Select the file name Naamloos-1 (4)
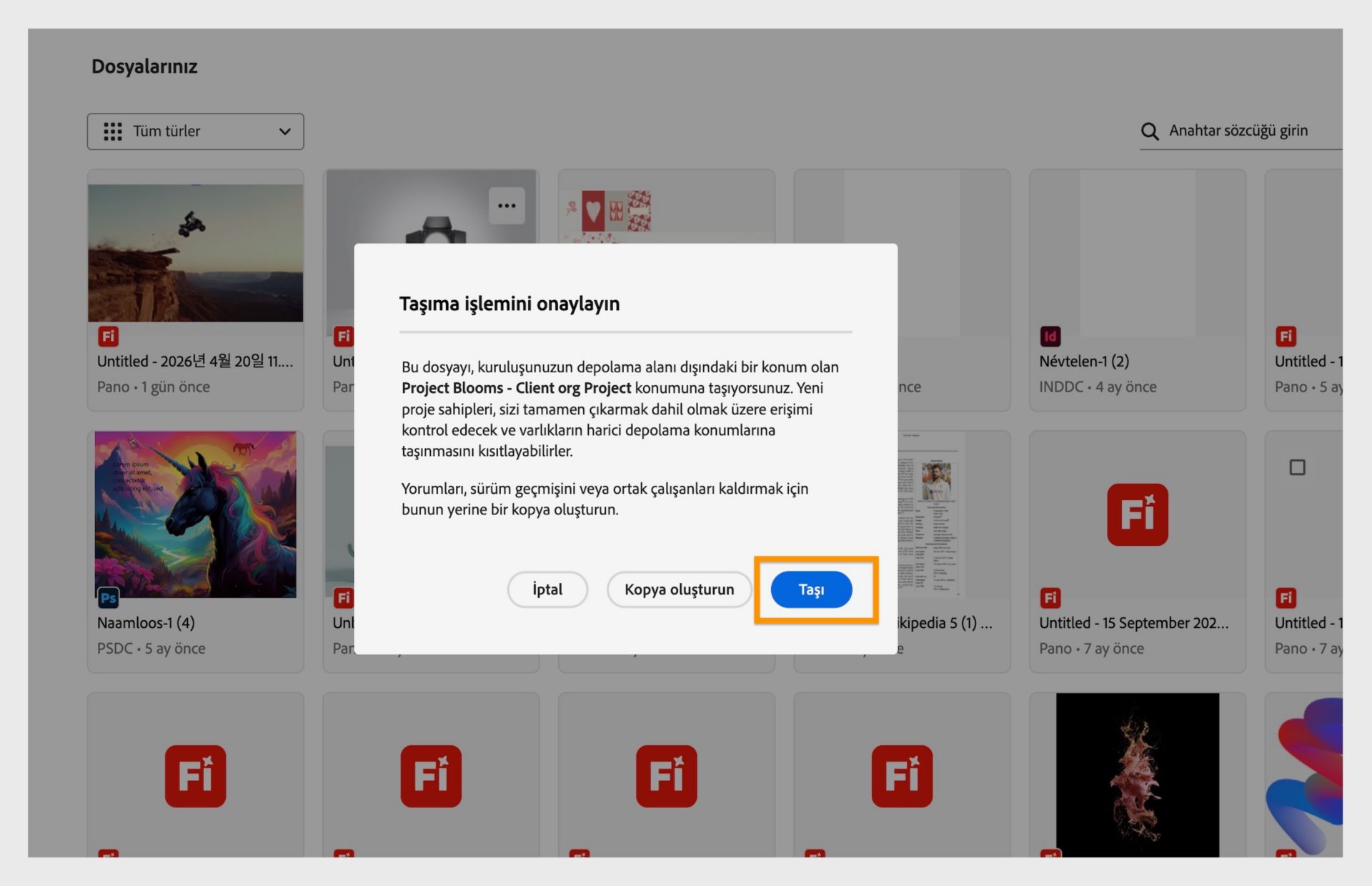 coord(146,623)
